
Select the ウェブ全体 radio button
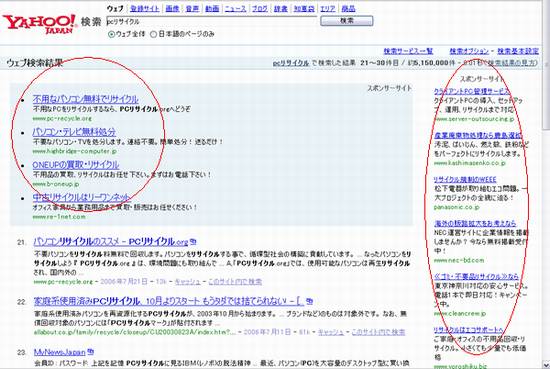[112, 34]
